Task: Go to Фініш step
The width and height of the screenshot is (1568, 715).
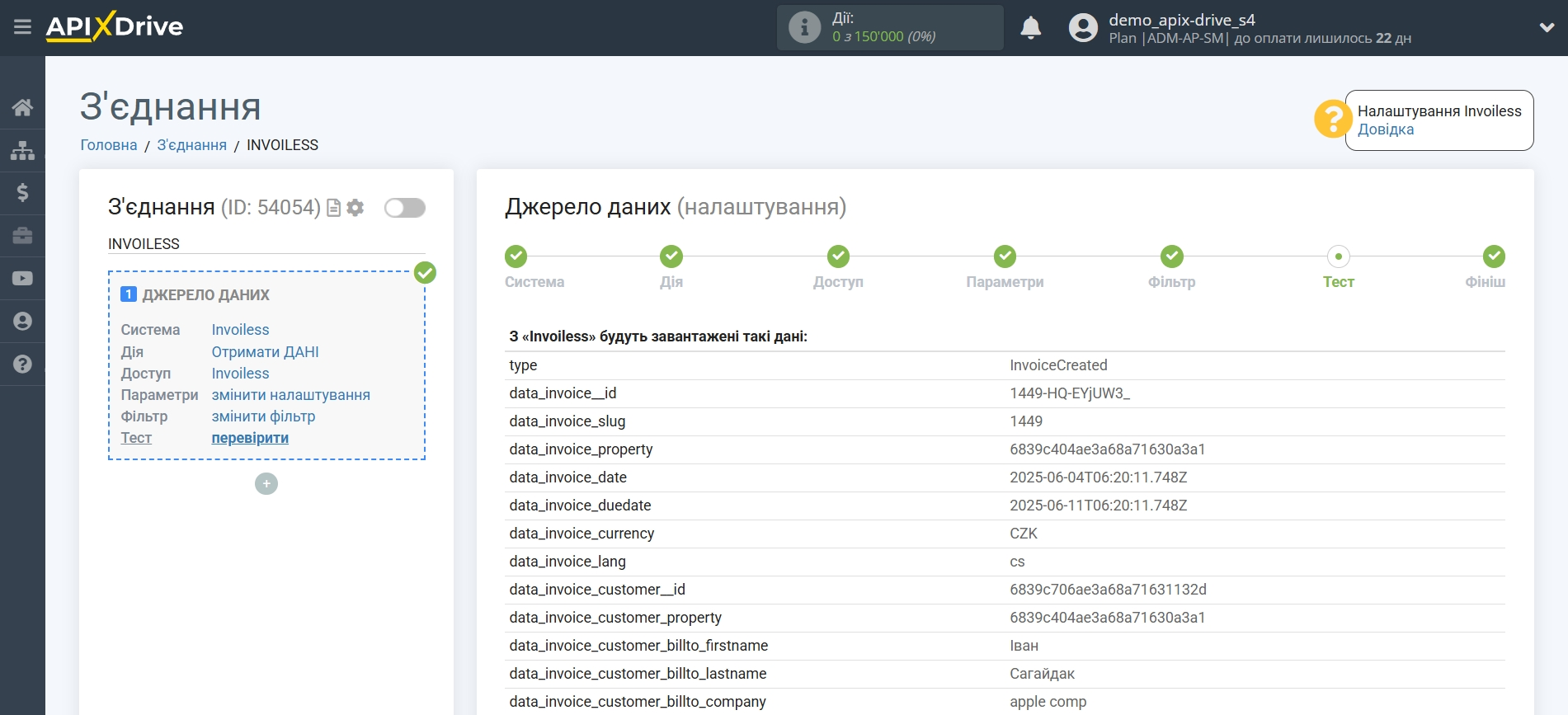Action: tap(1494, 256)
